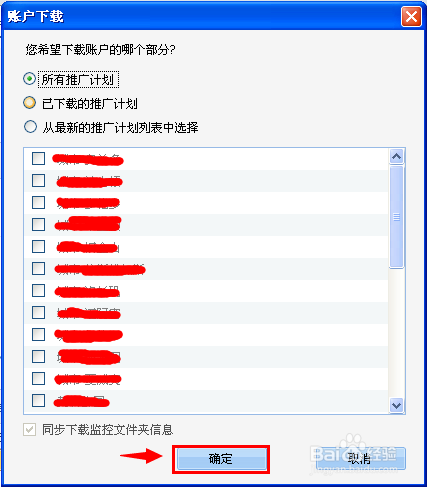
Task: Toggle 同步下载监控文件夹信息 checkbox
Action: 30,429
